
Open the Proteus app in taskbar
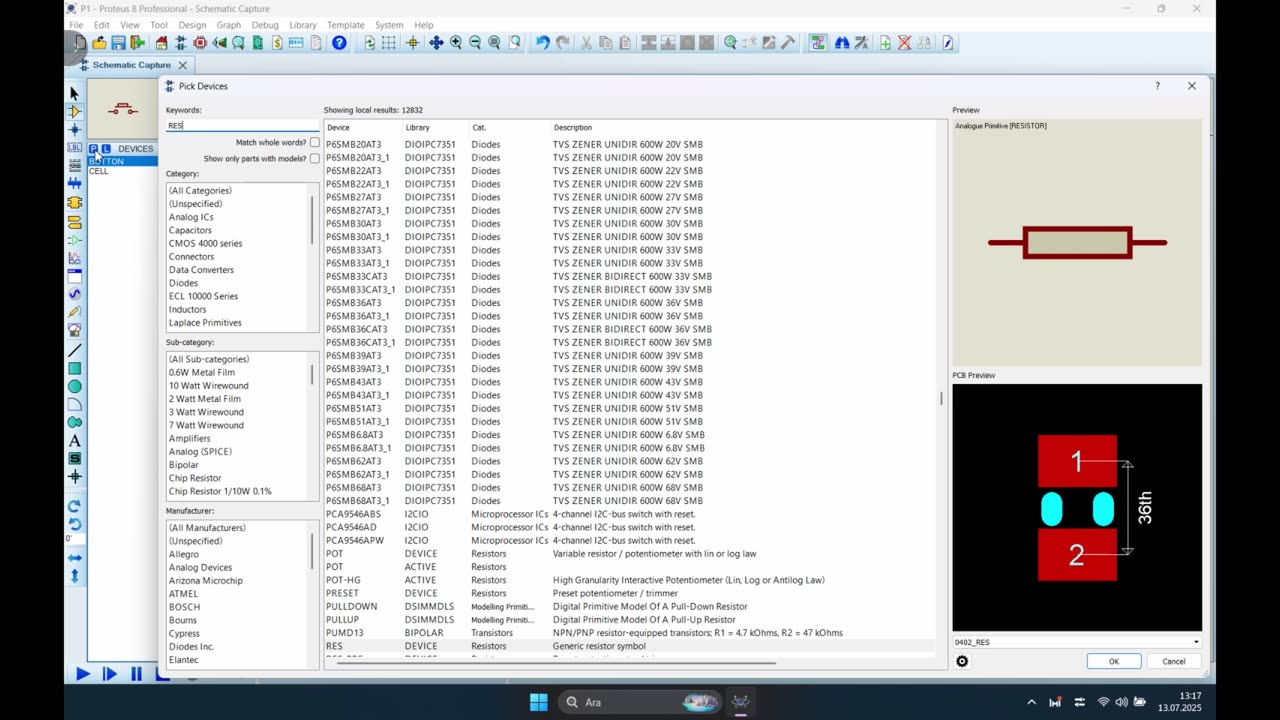[741, 702]
